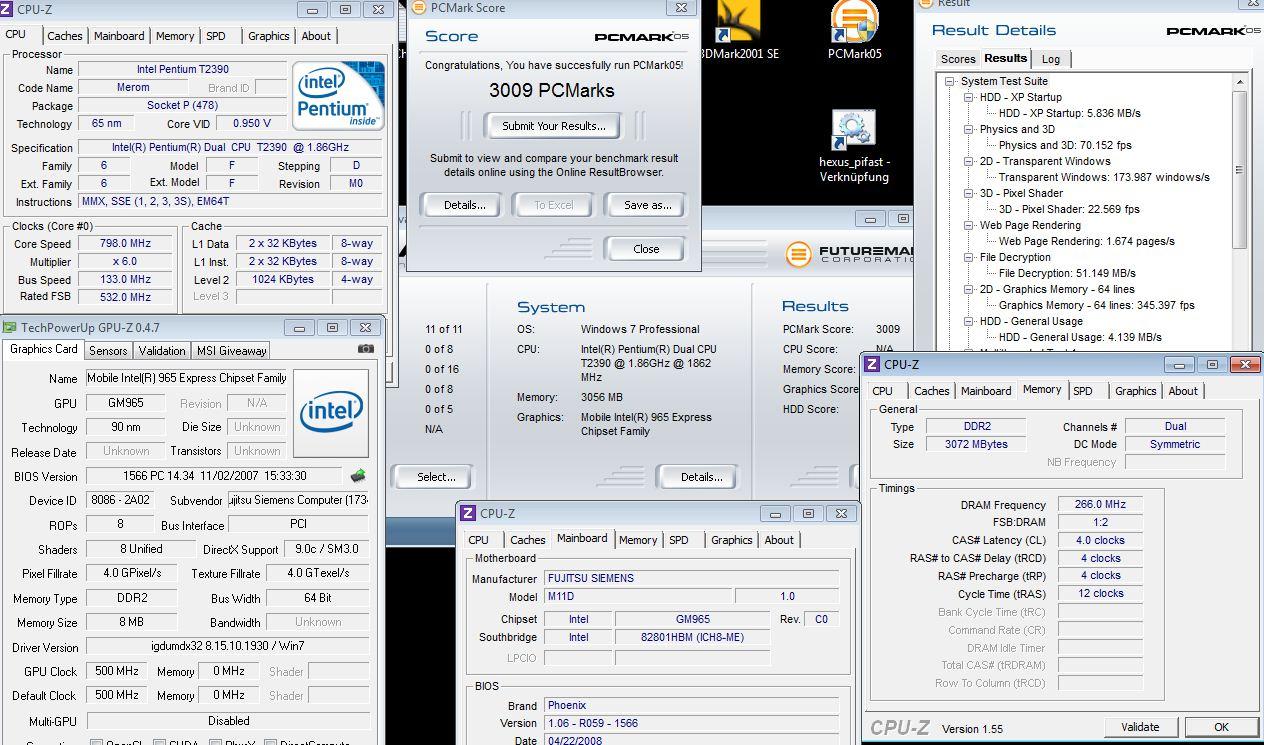Collapse the File Decryption node
The width and height of the screenshot is (1264, 745).
[969, 257]
